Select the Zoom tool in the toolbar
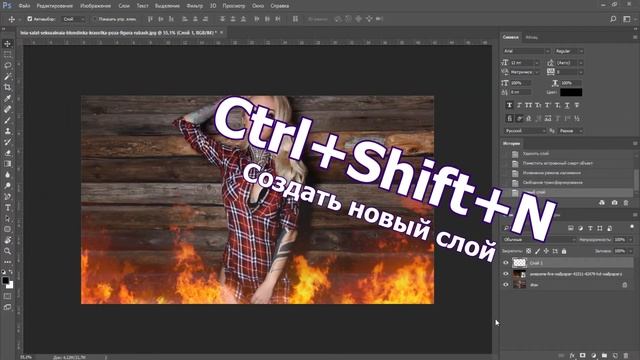 (7, 251)
